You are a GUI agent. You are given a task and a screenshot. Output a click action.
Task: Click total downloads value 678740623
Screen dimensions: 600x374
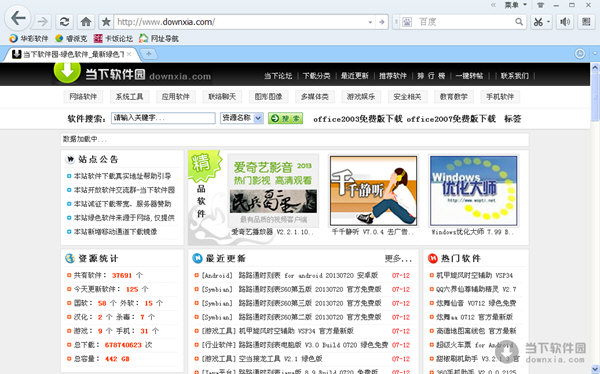click(x=123, y=345)
